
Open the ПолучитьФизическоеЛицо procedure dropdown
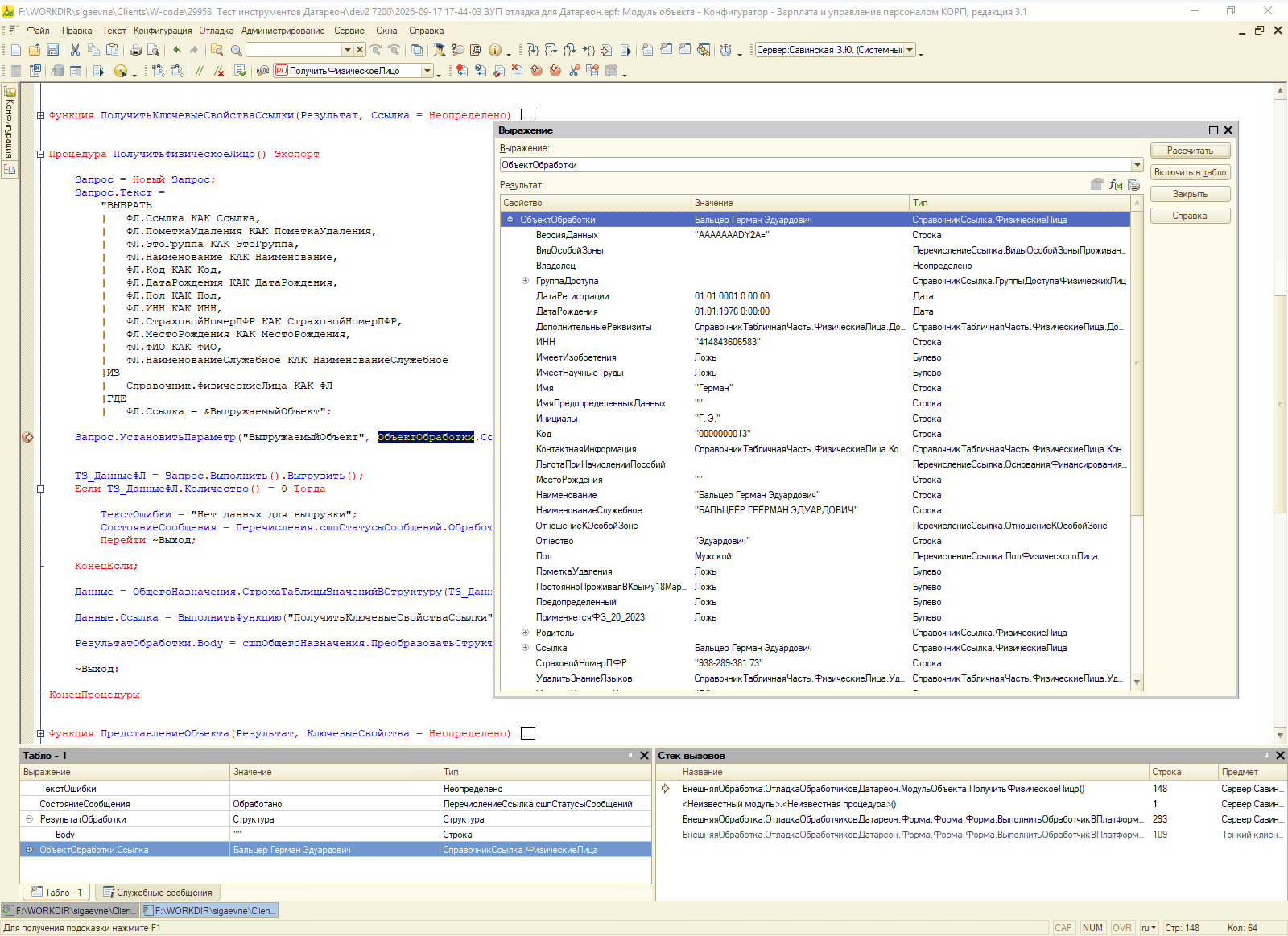tap(427, 71)
